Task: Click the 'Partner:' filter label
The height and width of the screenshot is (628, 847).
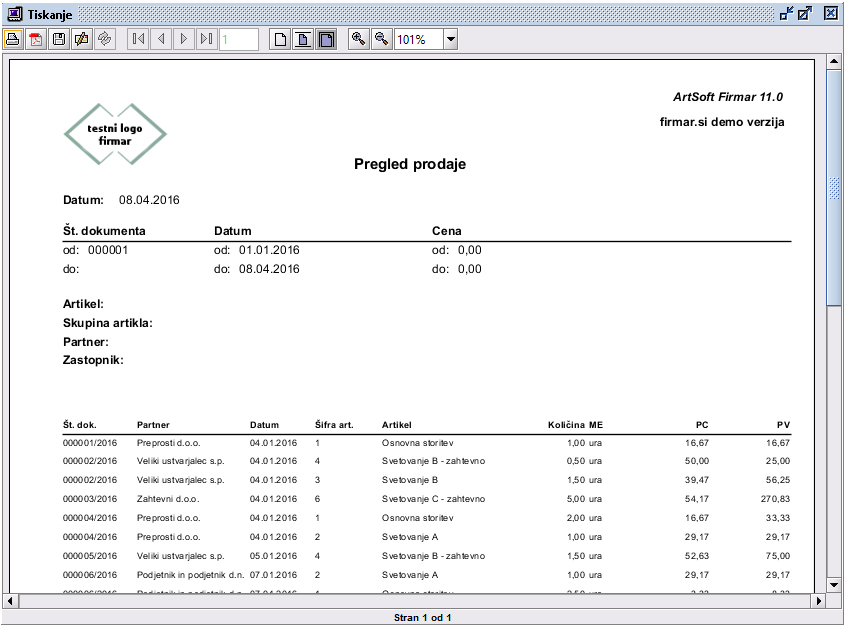Action: 86,342
